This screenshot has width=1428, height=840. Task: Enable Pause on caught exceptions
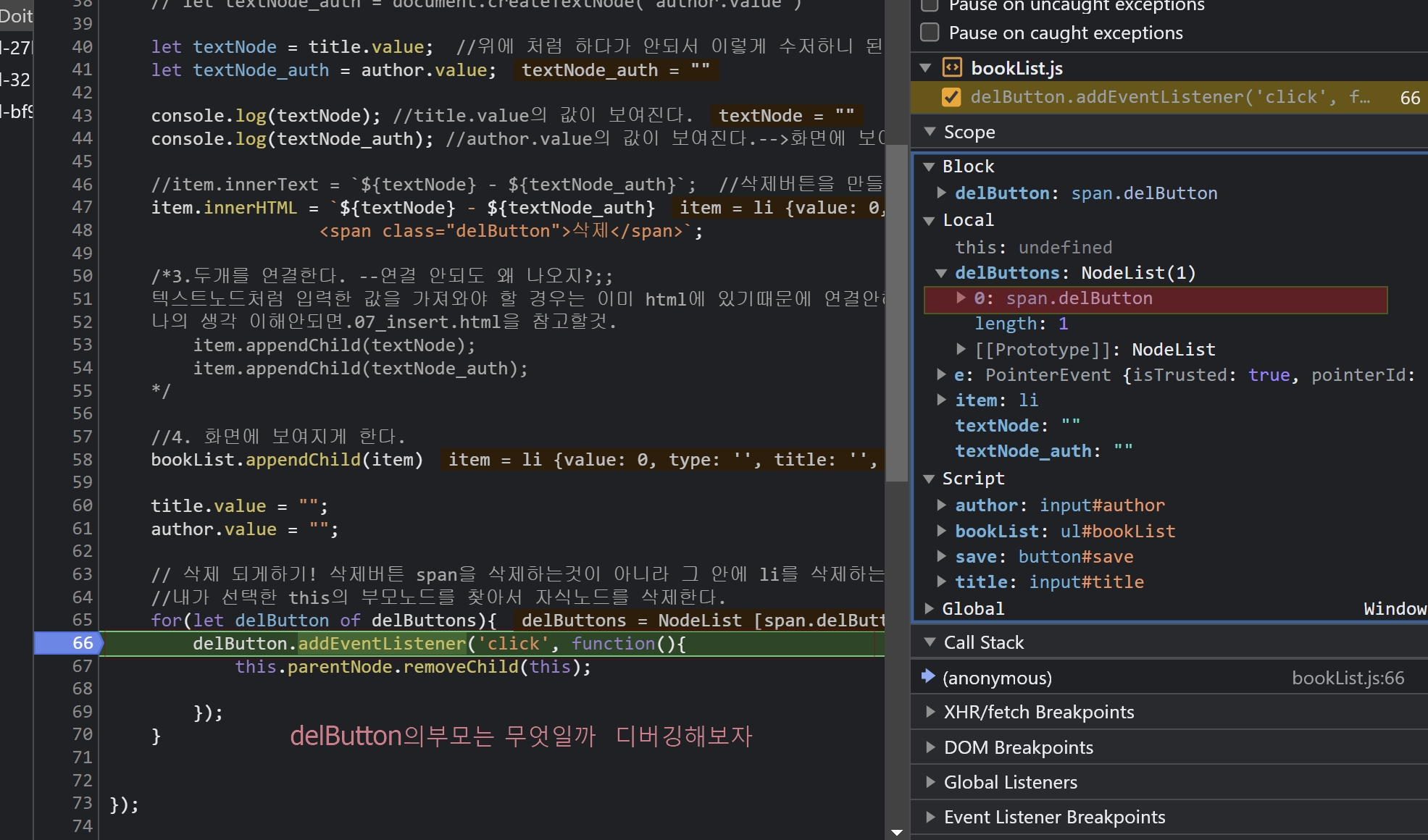(x=930, y=33)
